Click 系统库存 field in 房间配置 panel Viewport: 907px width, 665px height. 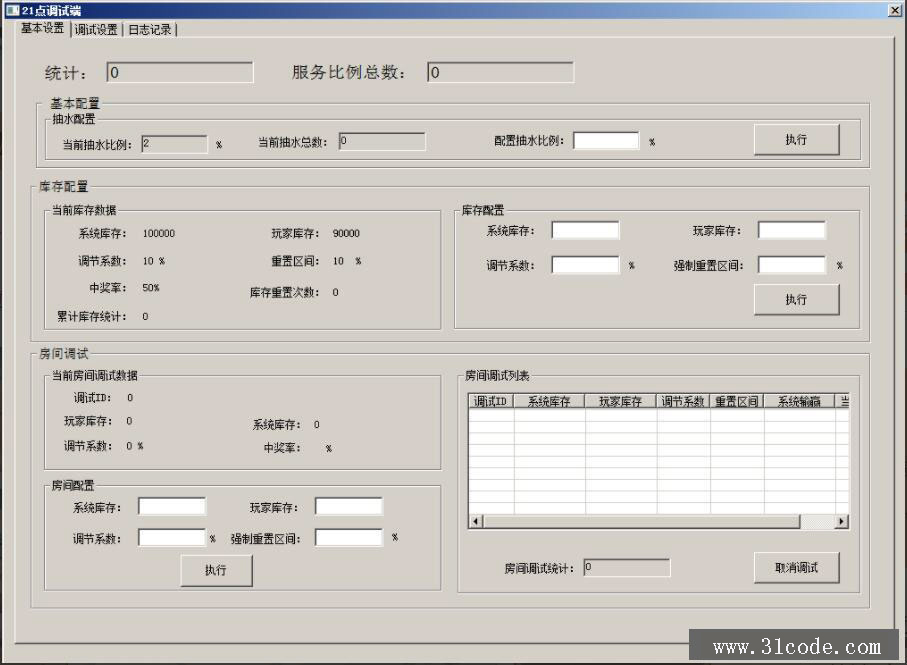click(172, 507)
